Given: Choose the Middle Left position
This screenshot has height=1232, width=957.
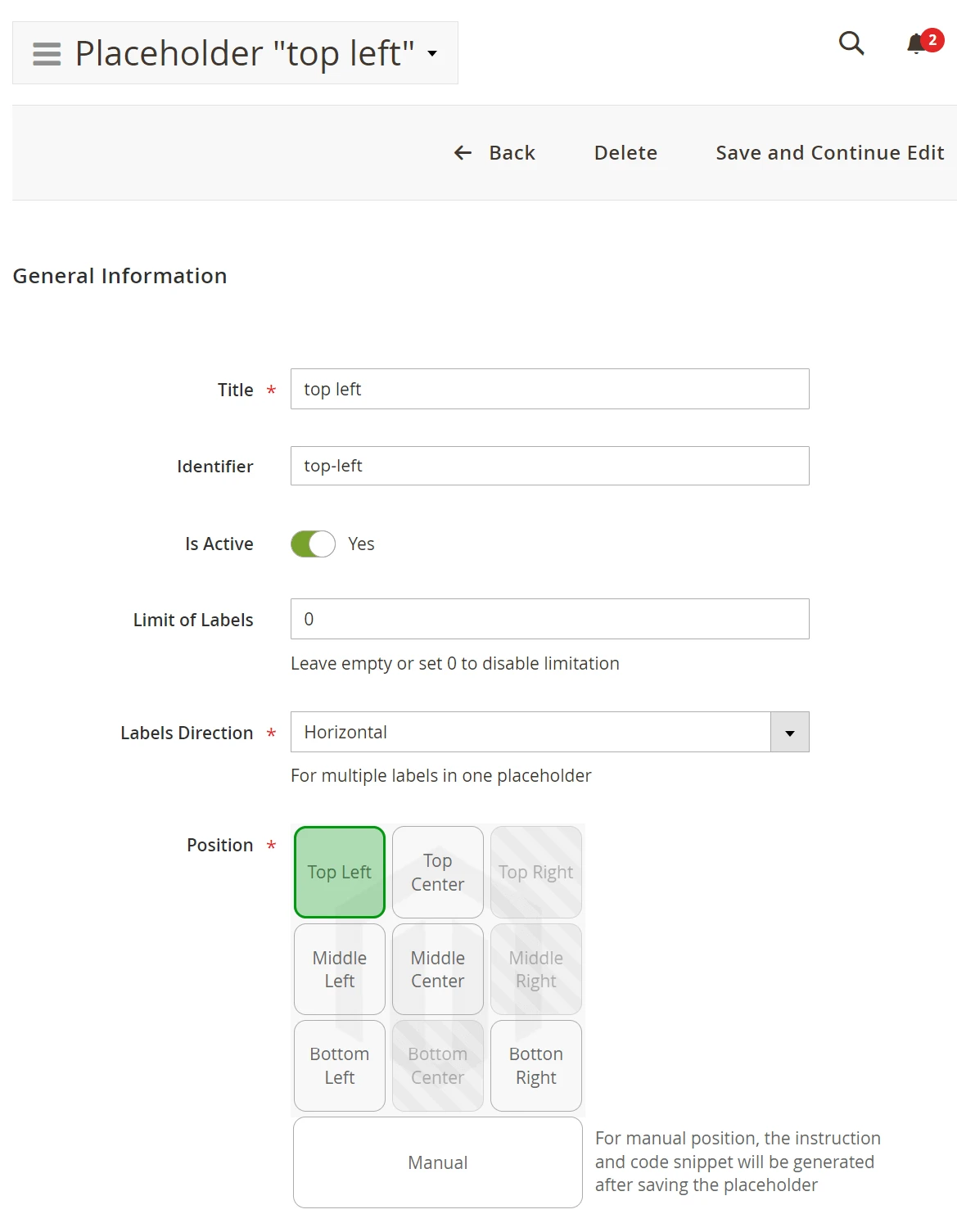Looking at the screenshot, I should (340, 969).
